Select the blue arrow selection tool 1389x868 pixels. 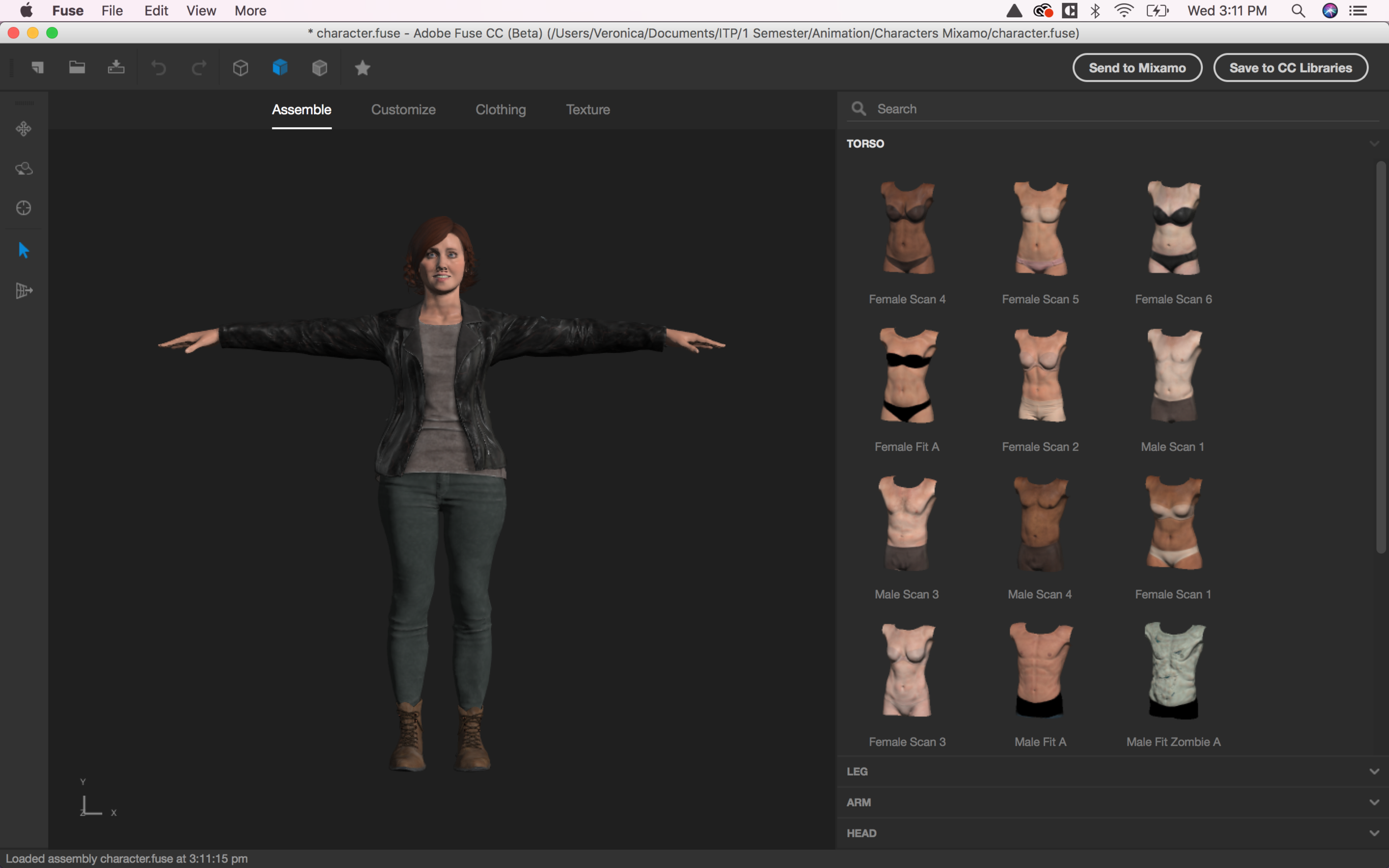click(x=23, y=250)
